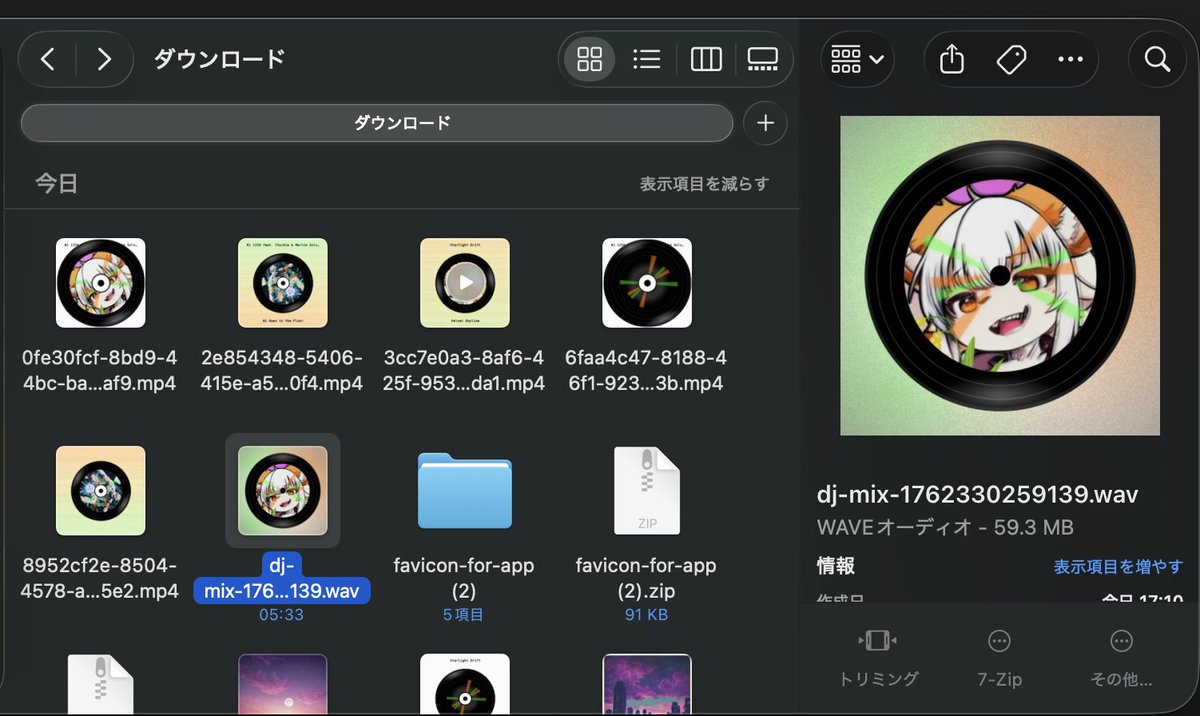
Task: Select the favicon-for-app (2) folder icon
Action: click(x=465, y=490)
